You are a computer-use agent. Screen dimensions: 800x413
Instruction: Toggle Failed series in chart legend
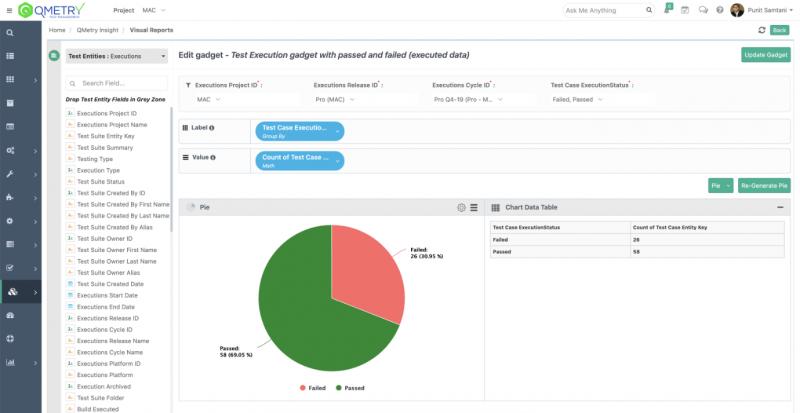pyautogui.click(x=310, y=387)
